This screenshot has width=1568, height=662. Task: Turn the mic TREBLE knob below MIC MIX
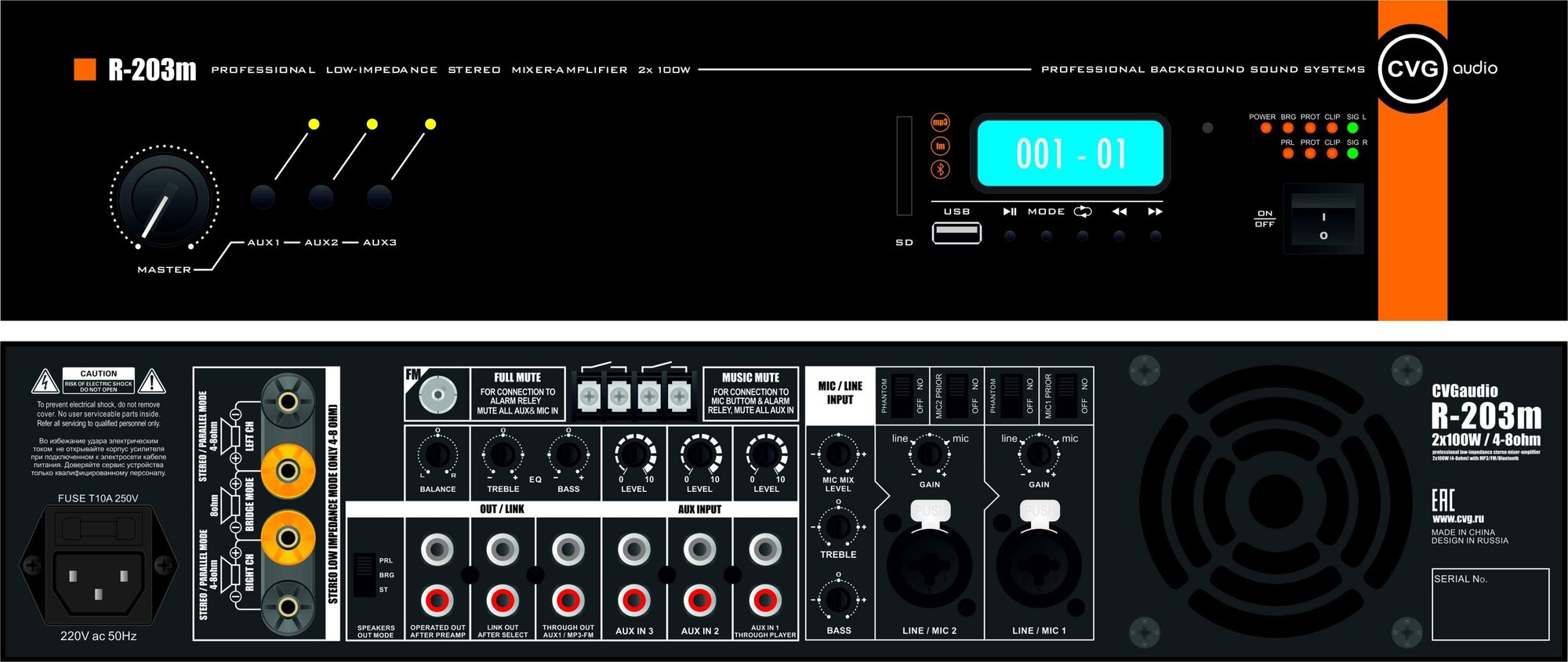click(838, 526)
